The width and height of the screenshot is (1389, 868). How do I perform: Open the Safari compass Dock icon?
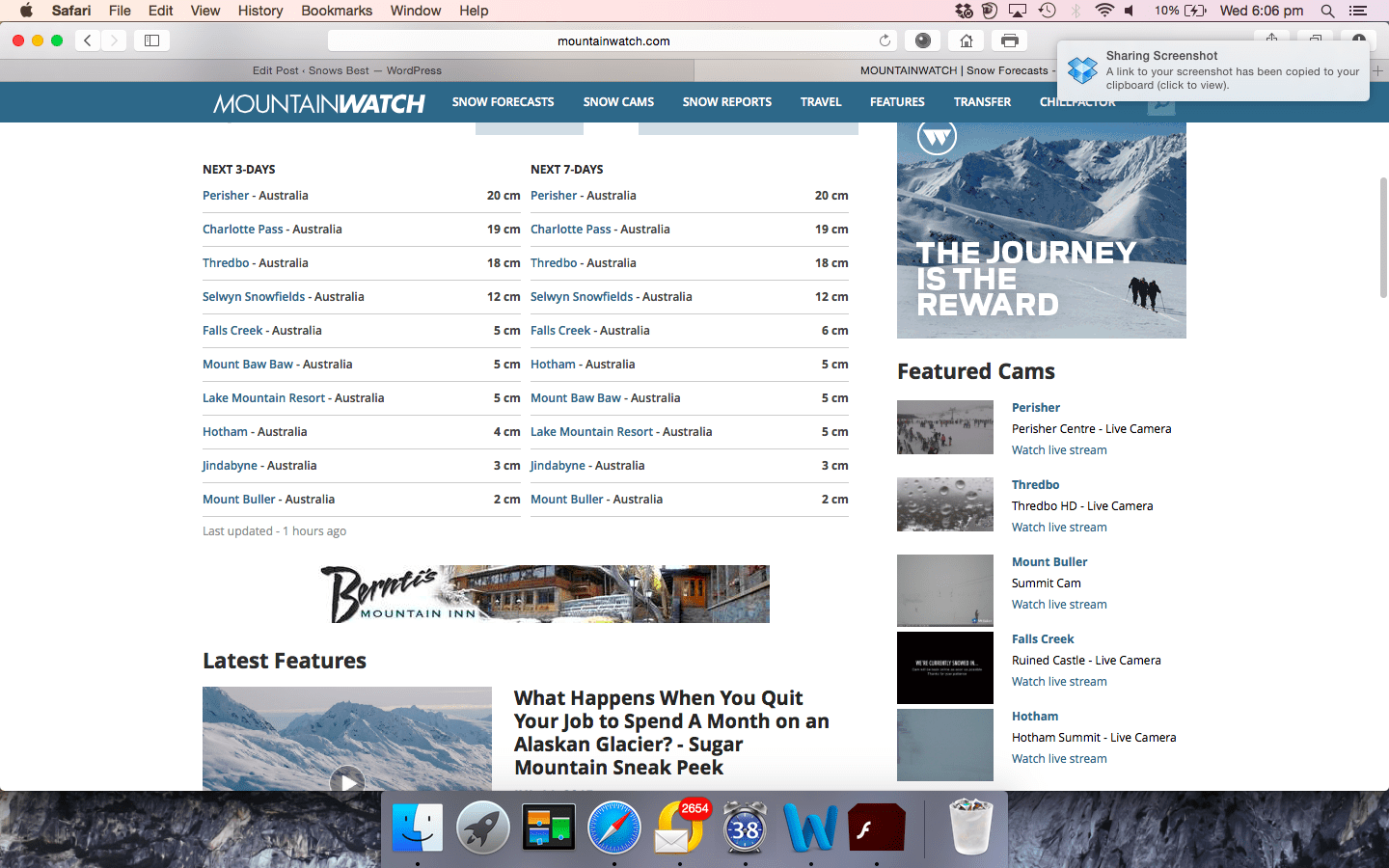(614, 827)
